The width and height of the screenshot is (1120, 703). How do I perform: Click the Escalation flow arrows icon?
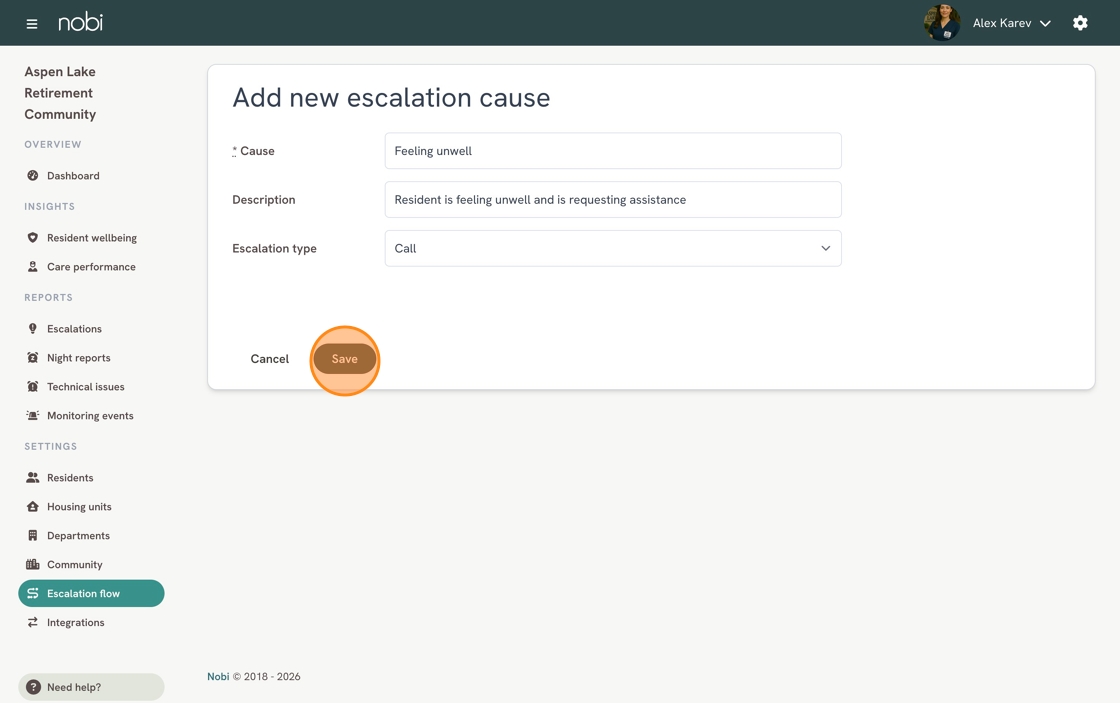[x=32, y=593]
